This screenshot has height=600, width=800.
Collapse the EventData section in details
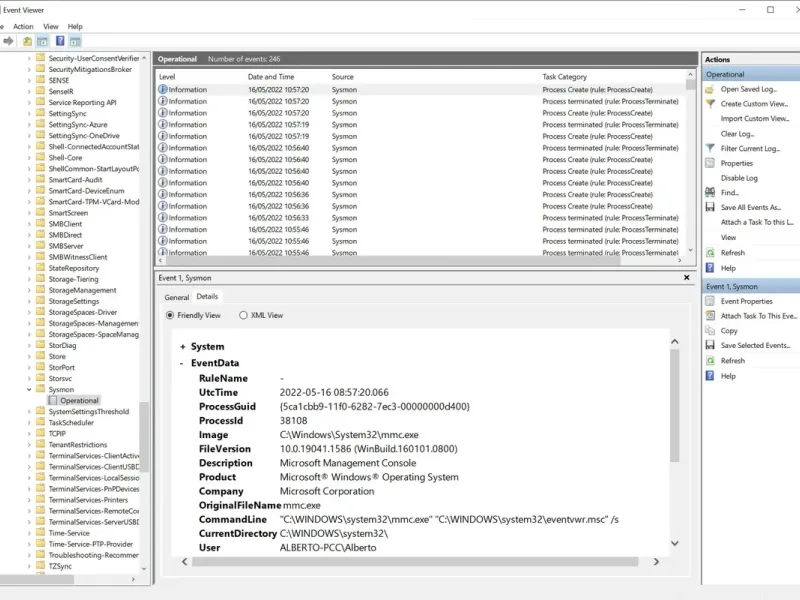click(182, 363)
